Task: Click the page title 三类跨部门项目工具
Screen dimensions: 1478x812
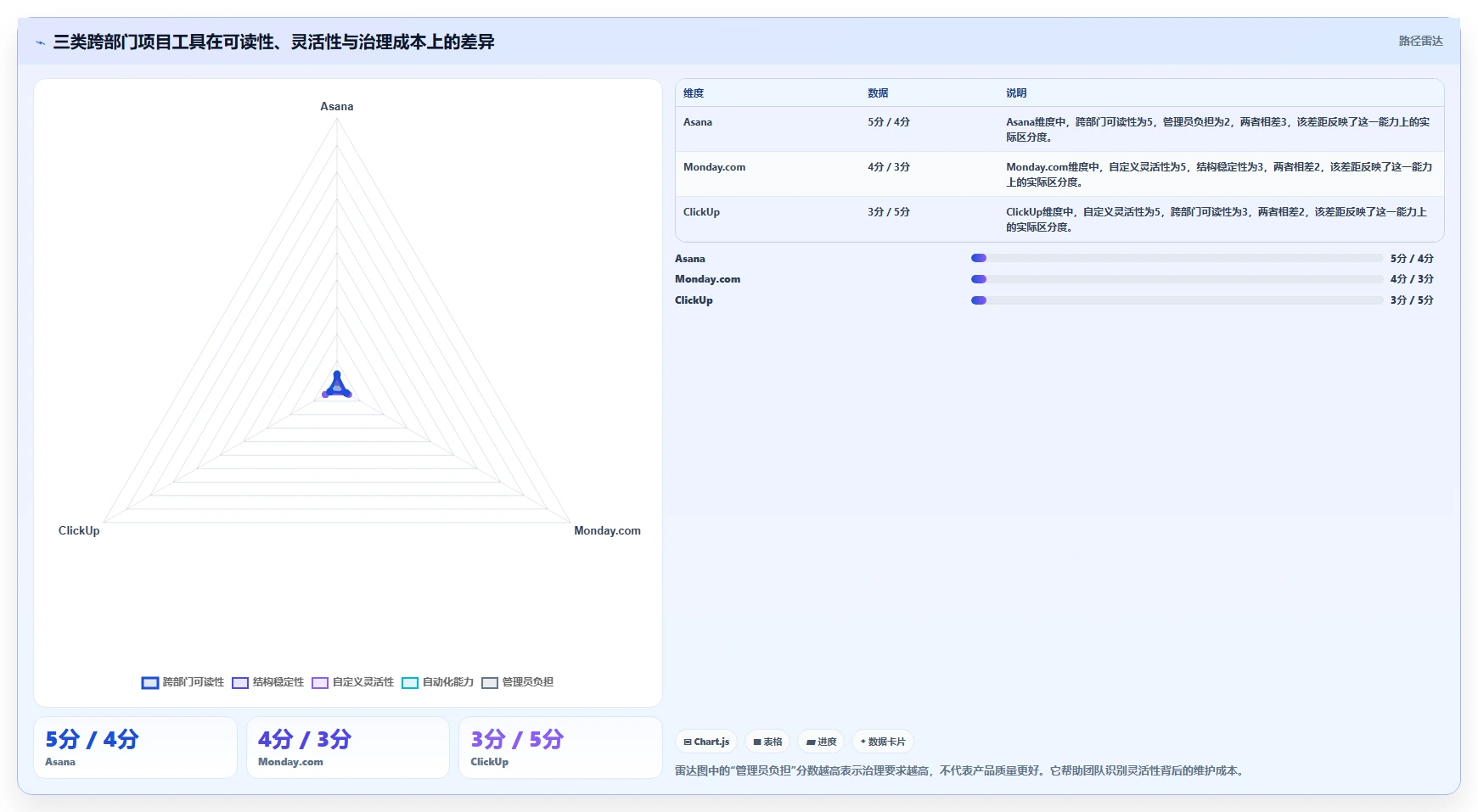Action: [x=273, y=42]
